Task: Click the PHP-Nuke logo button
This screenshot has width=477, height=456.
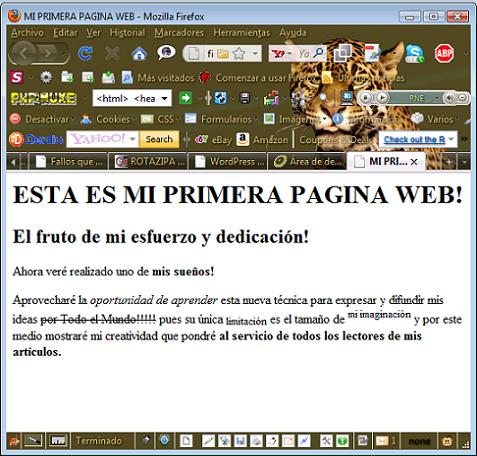Action: [x=44, y=98]
